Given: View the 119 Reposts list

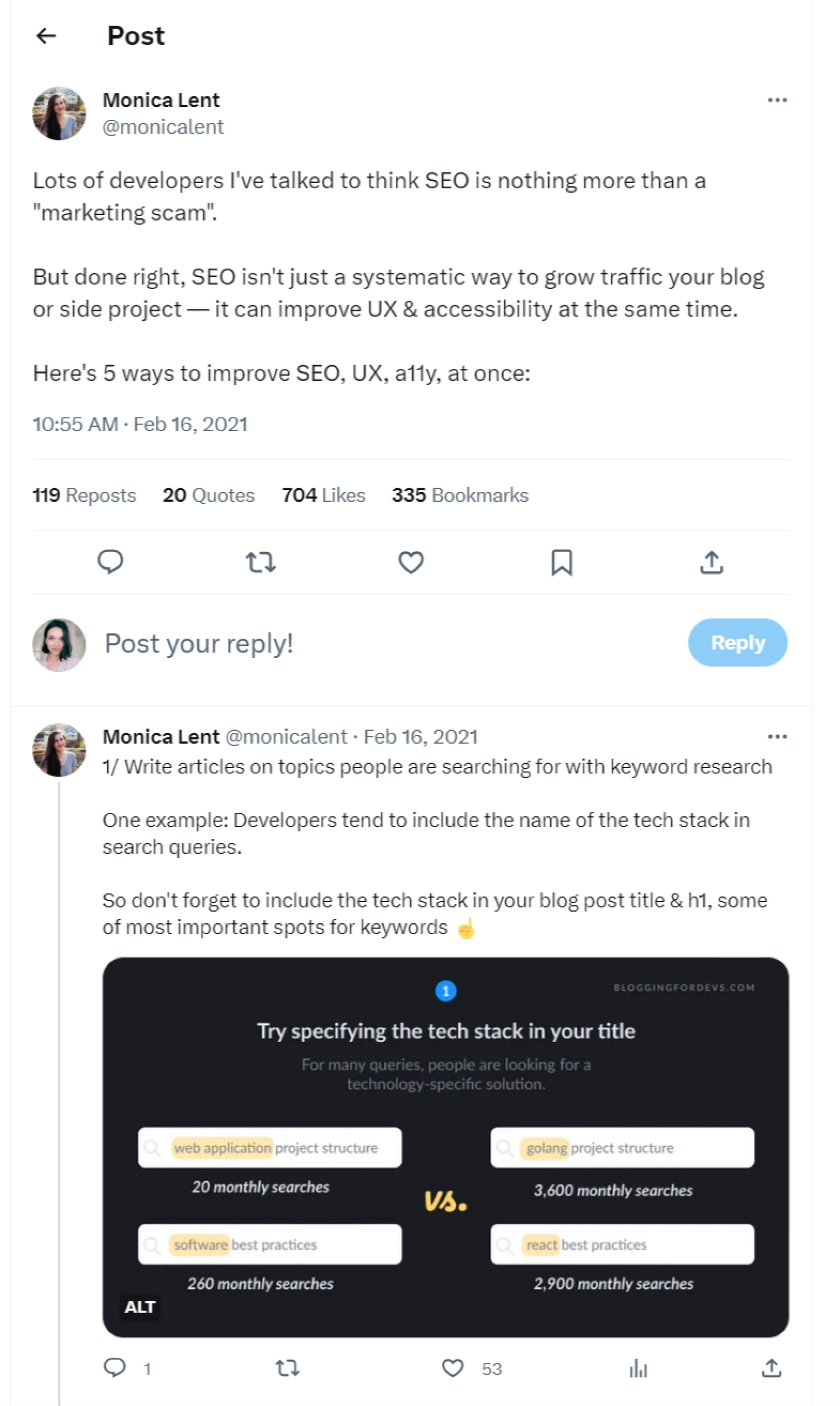Looking at the screenshot, I should pos(85,495).
